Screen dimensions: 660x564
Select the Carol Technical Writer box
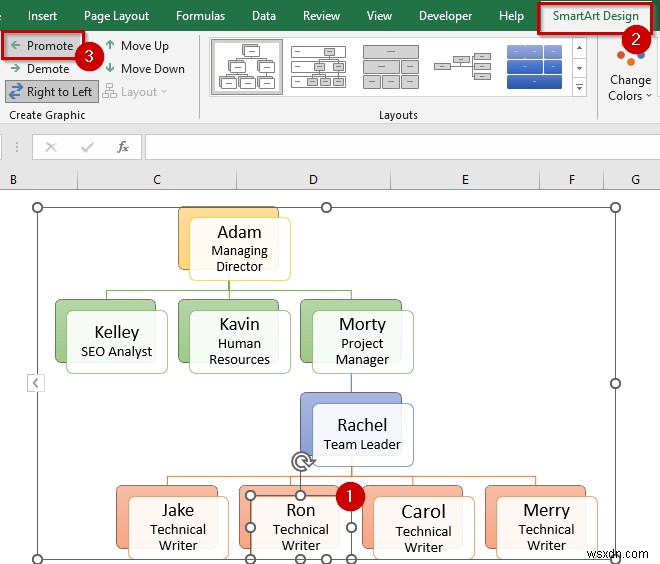coord(423,529)
